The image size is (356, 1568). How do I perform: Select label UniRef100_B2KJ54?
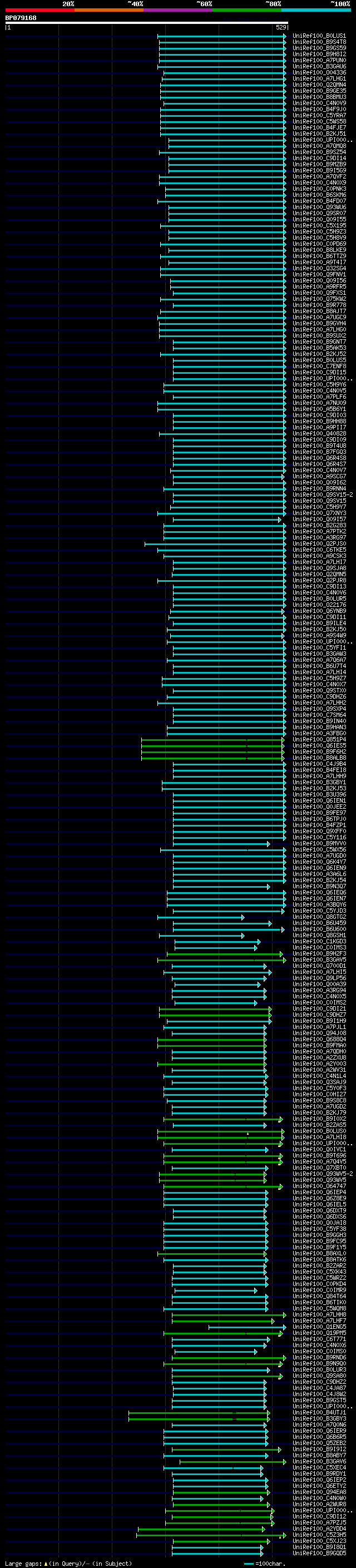coord(319,880)
